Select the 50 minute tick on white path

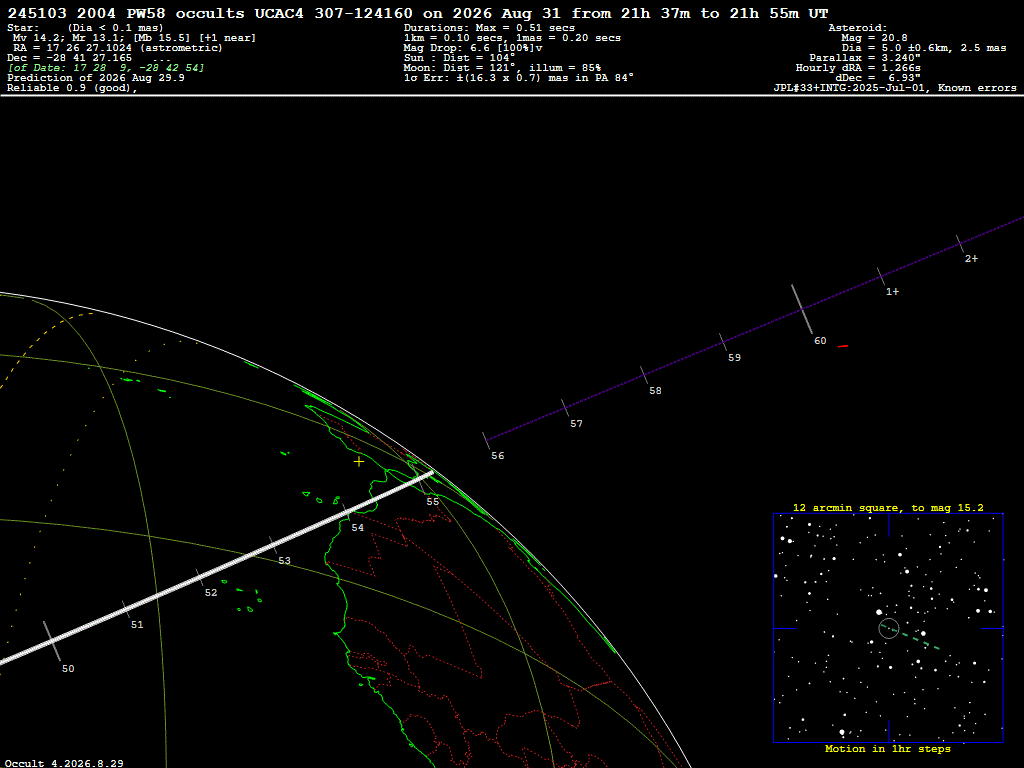click(x=52, y=641)
